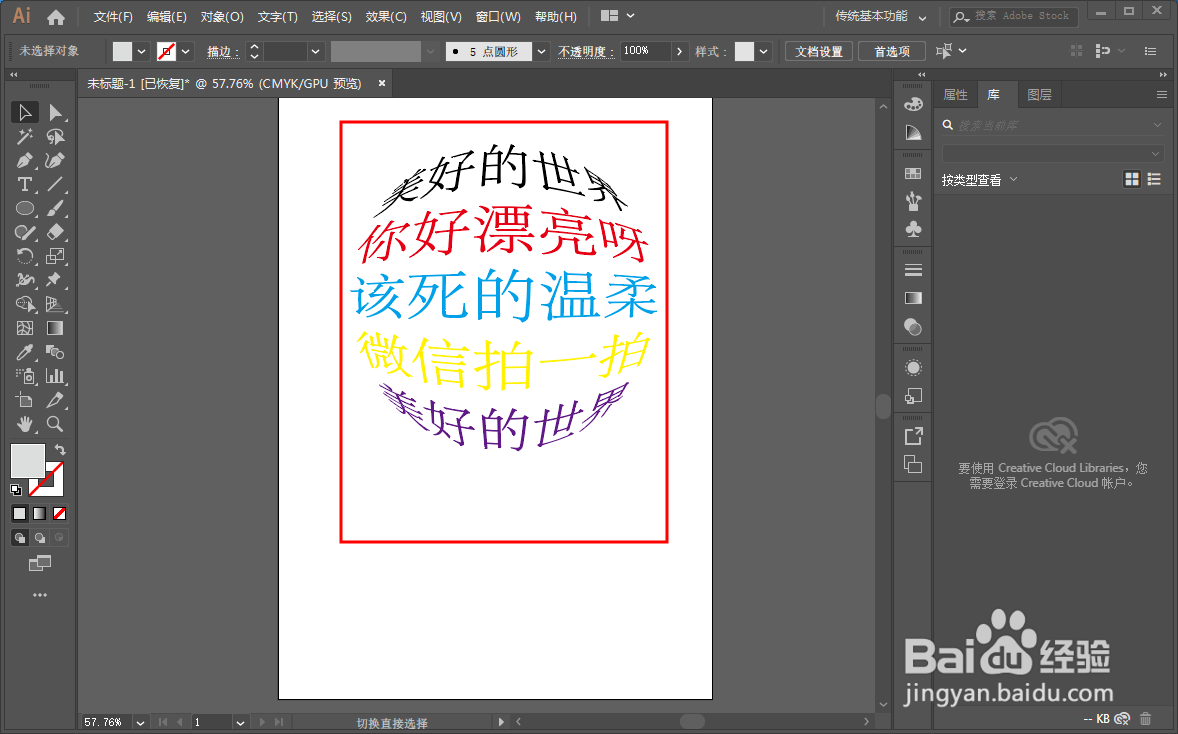Select the Shape Builder tool
Image resolution: width=1178 pixels, height=734 pixels.
(25, 304)
